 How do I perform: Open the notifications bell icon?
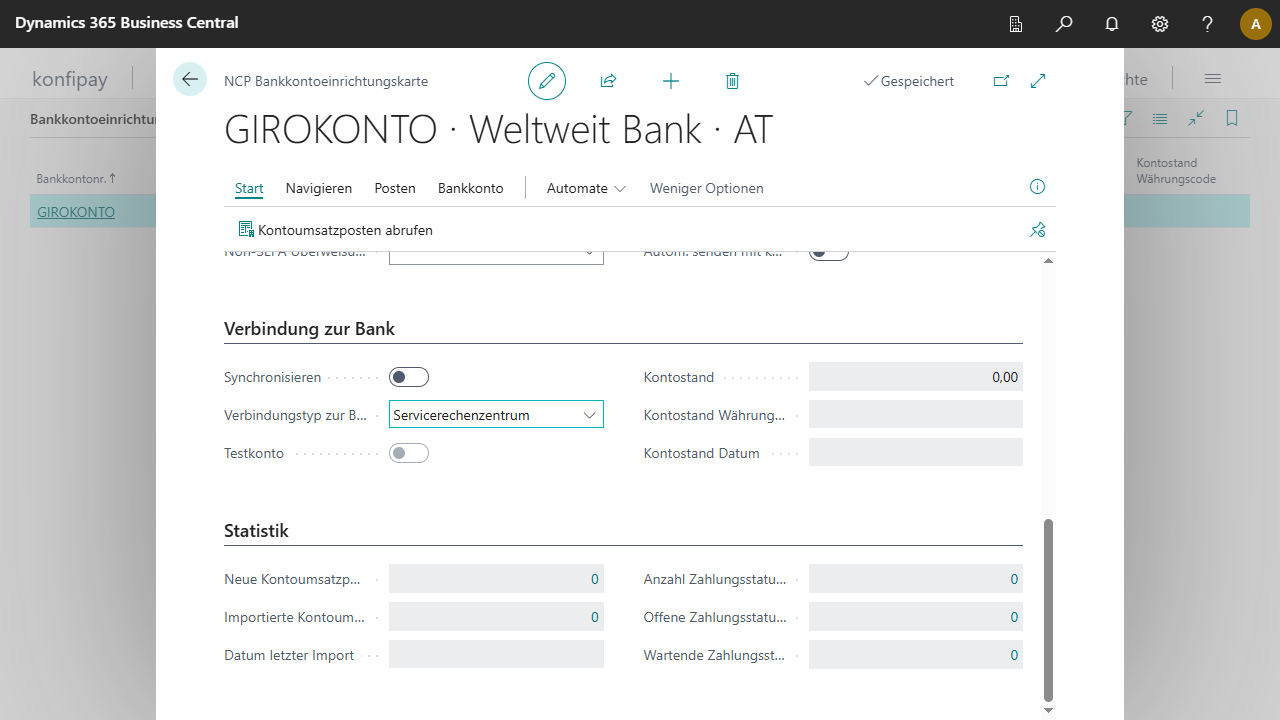click(x=1112, y=24)
